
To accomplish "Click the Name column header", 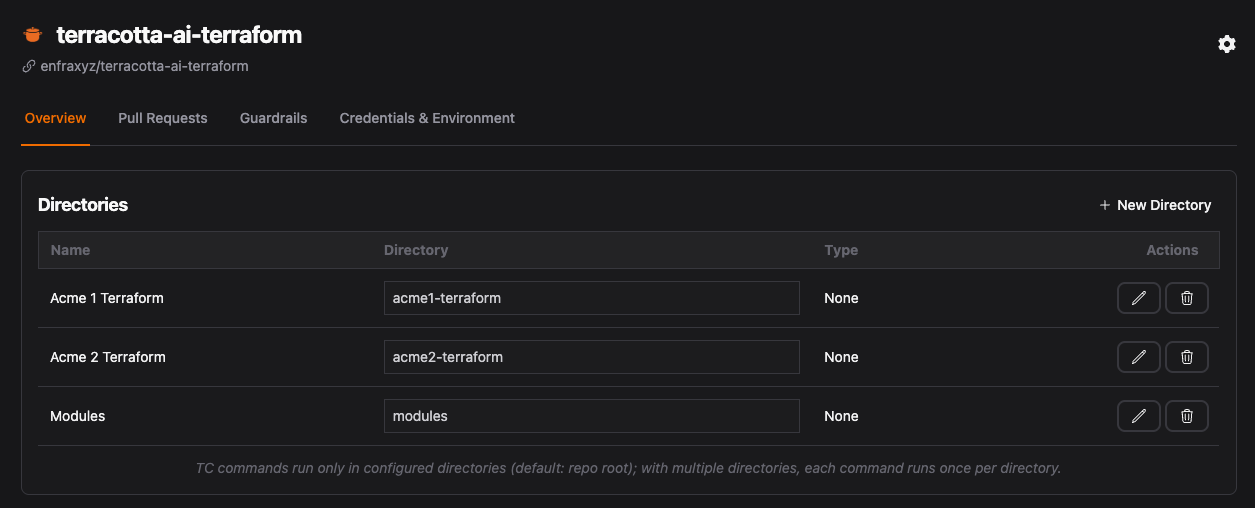I will click(x=70, y=250).
